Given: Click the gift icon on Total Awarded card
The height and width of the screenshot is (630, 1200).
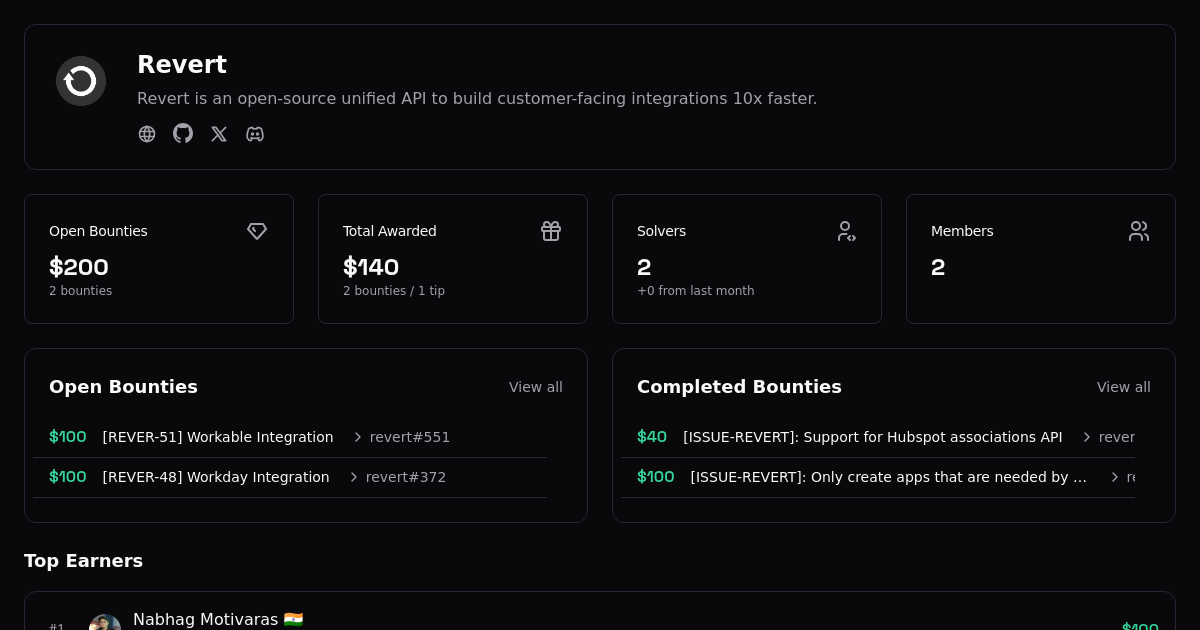Looking at the screenshot, I should 551,231.
